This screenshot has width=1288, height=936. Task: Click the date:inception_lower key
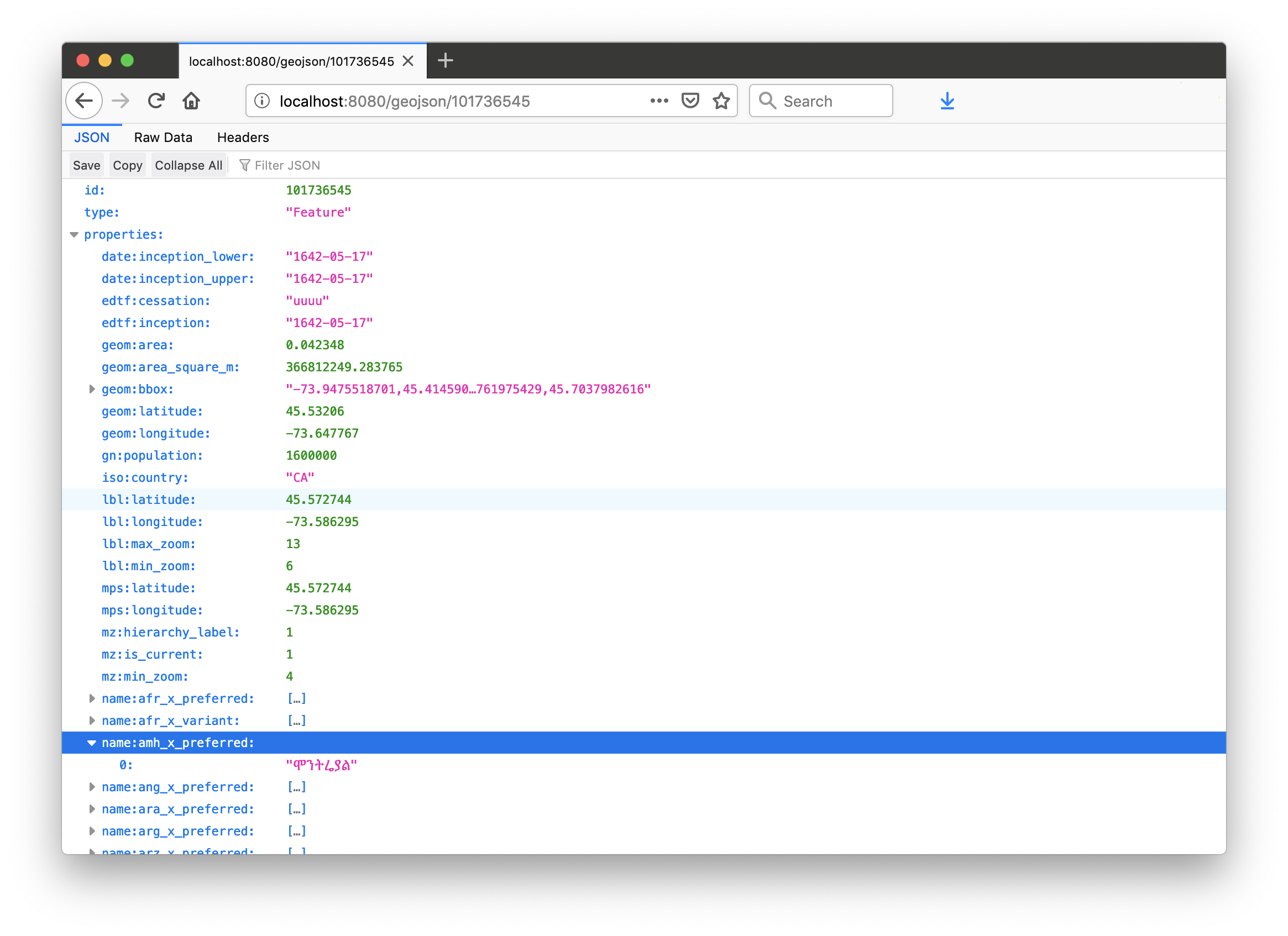178,257
